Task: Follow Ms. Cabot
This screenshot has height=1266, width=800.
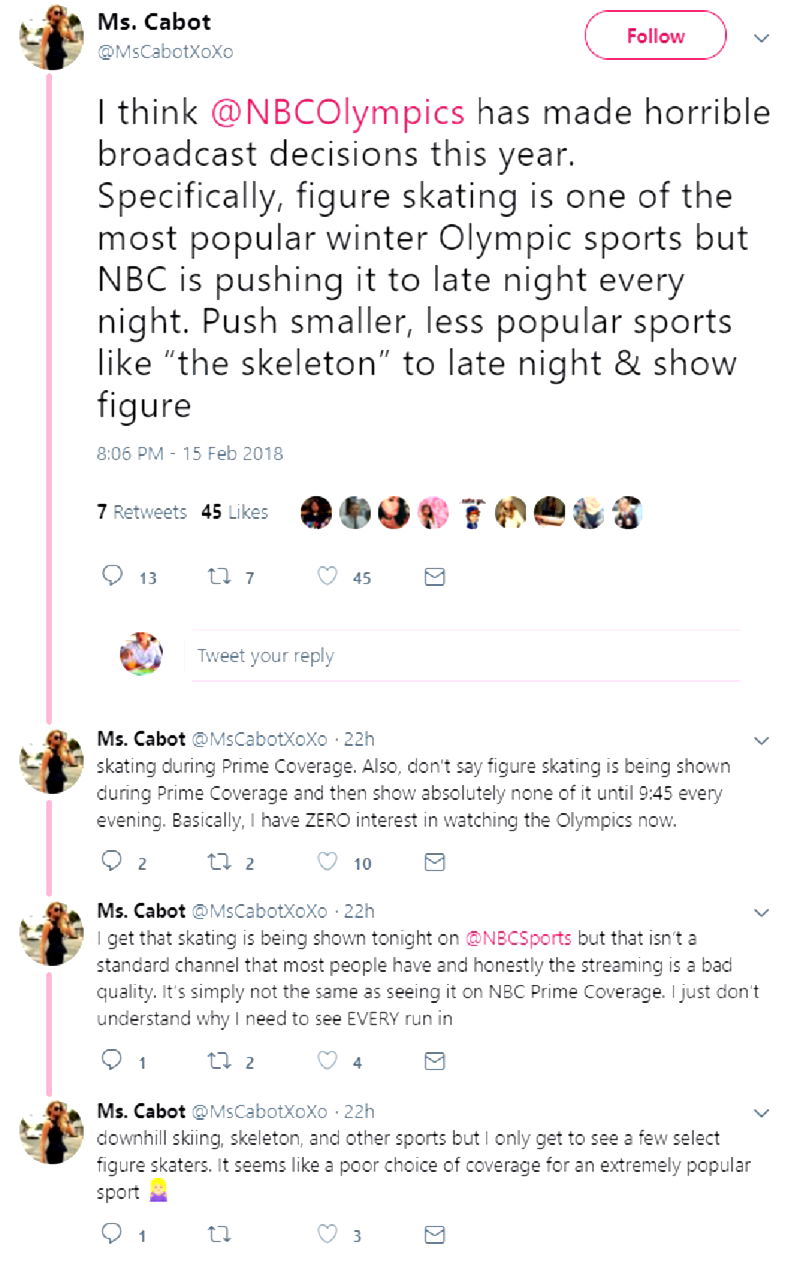Action: tap(655, 36)
